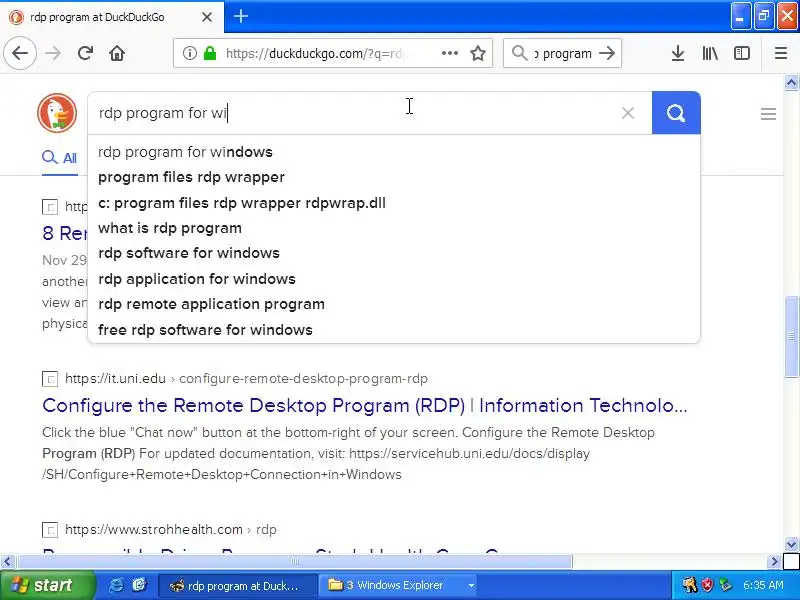The image size is (800, 600).
Task: Click the it.uni.edu result favicon
Action: (x=49, y=379)
